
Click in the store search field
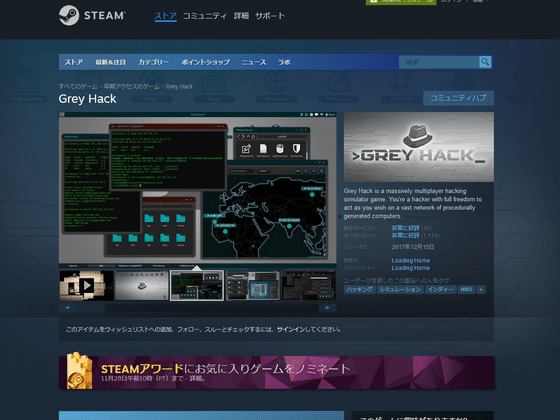click(439, 62)
